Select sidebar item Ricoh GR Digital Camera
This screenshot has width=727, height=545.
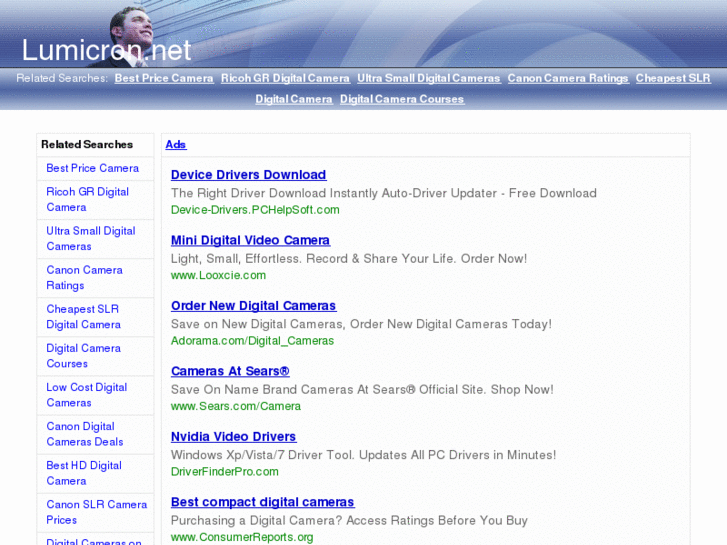(88, 199)
